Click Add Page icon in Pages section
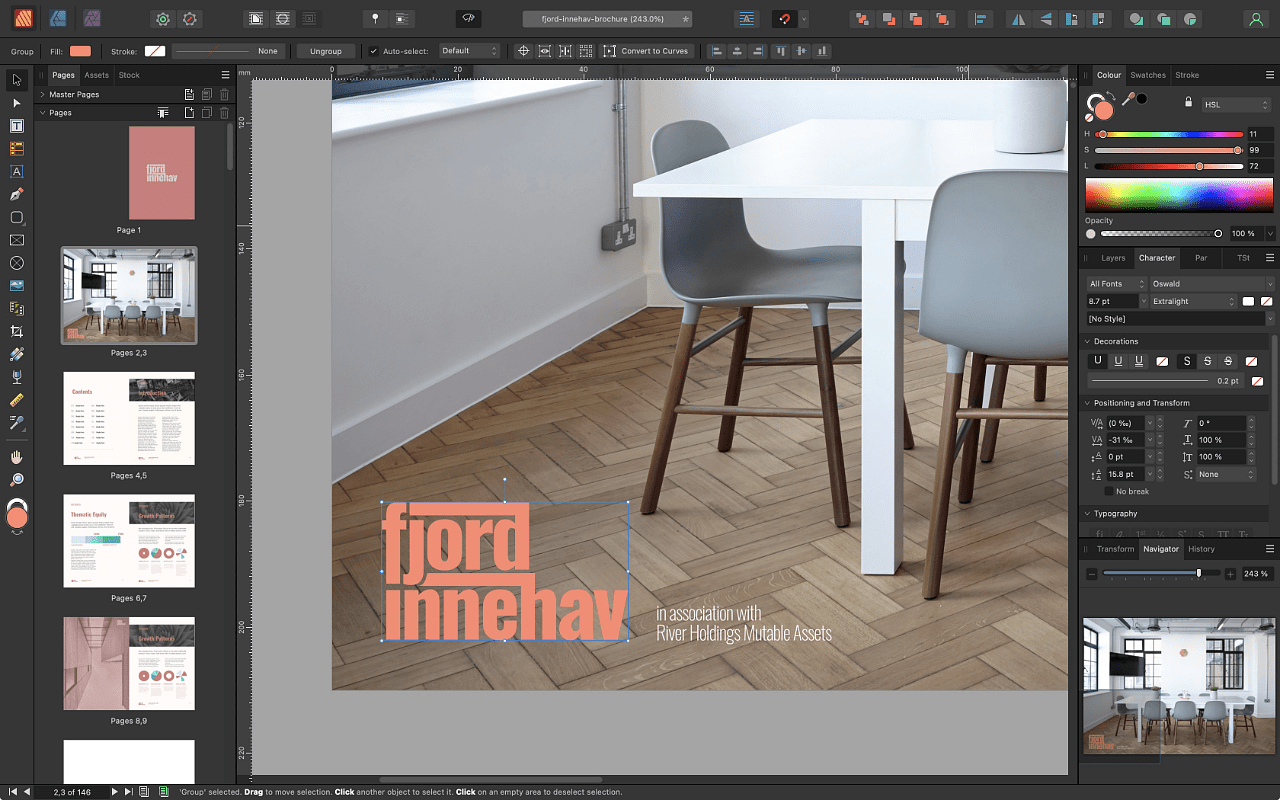 tap(189, 113)
